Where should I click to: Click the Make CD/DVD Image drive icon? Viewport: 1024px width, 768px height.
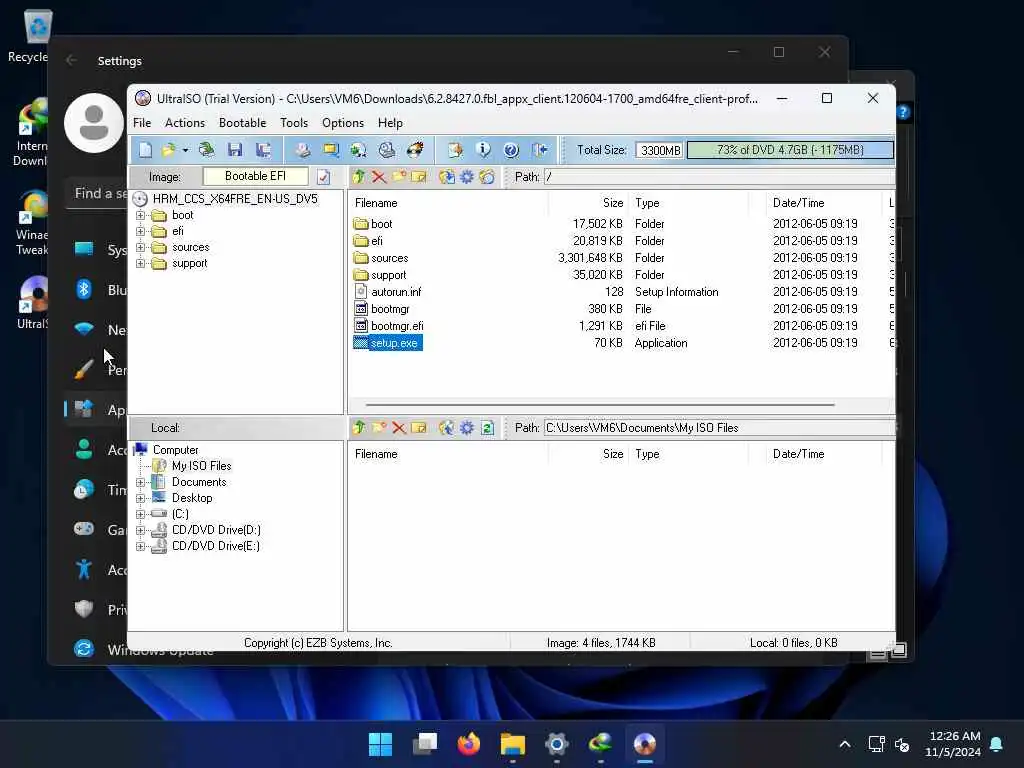point(302,150)
